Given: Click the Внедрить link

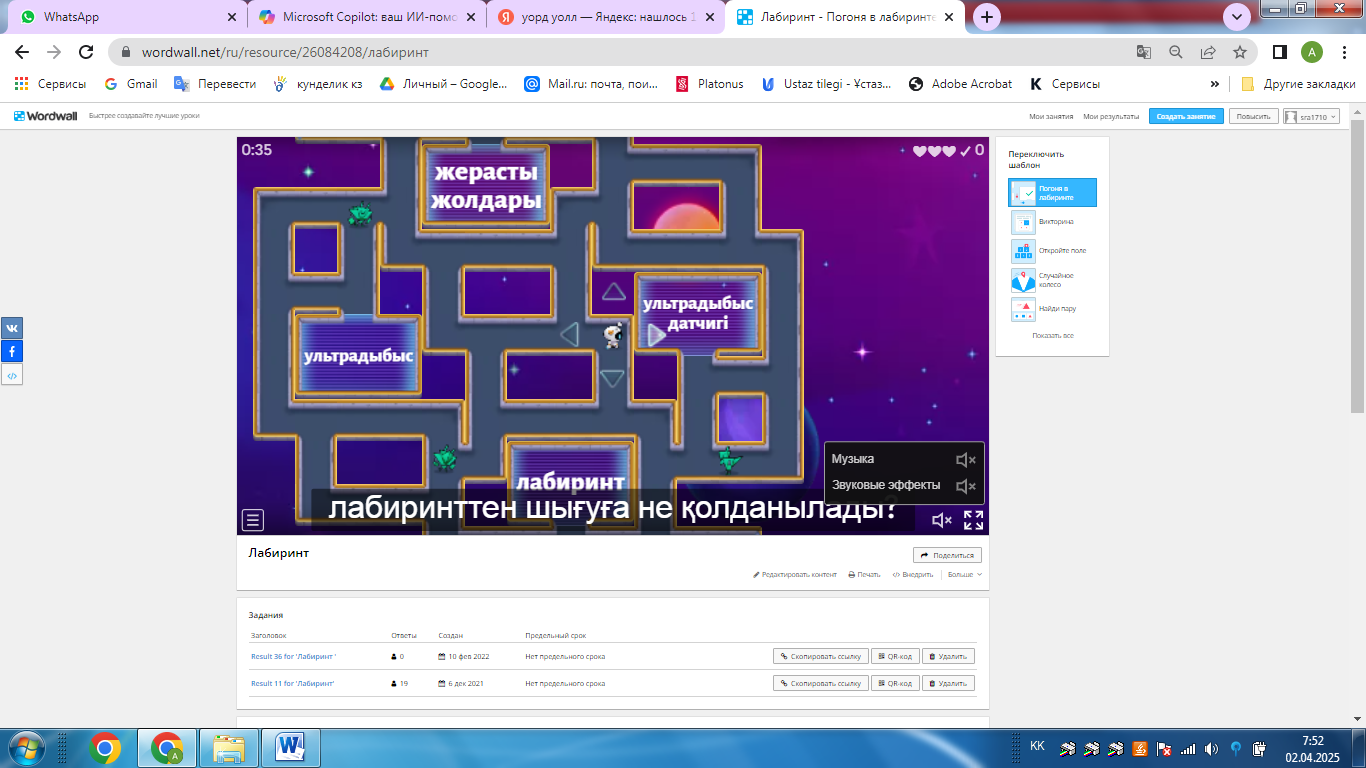Looking at the screenshot, I should [x=913, y=575].
